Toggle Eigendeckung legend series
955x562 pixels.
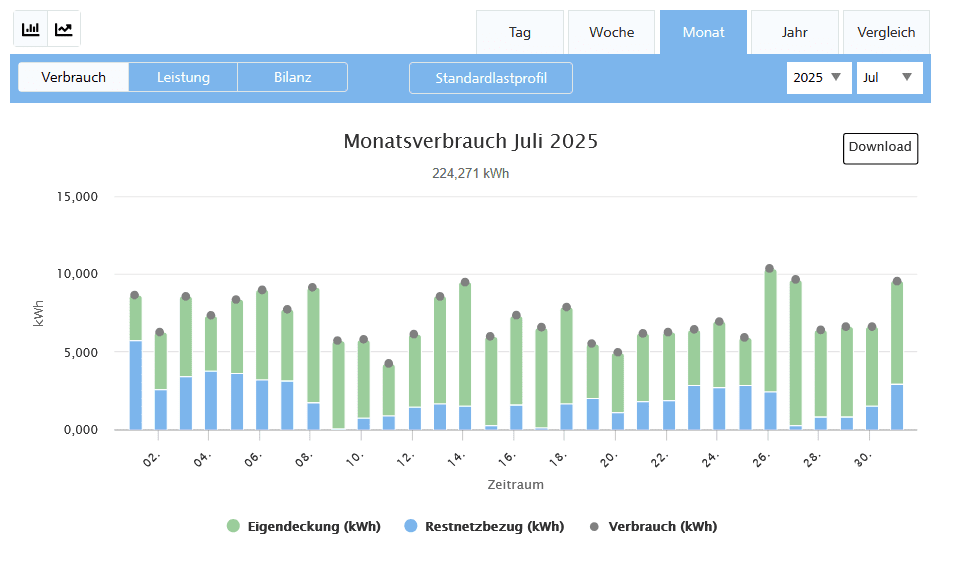313,526
